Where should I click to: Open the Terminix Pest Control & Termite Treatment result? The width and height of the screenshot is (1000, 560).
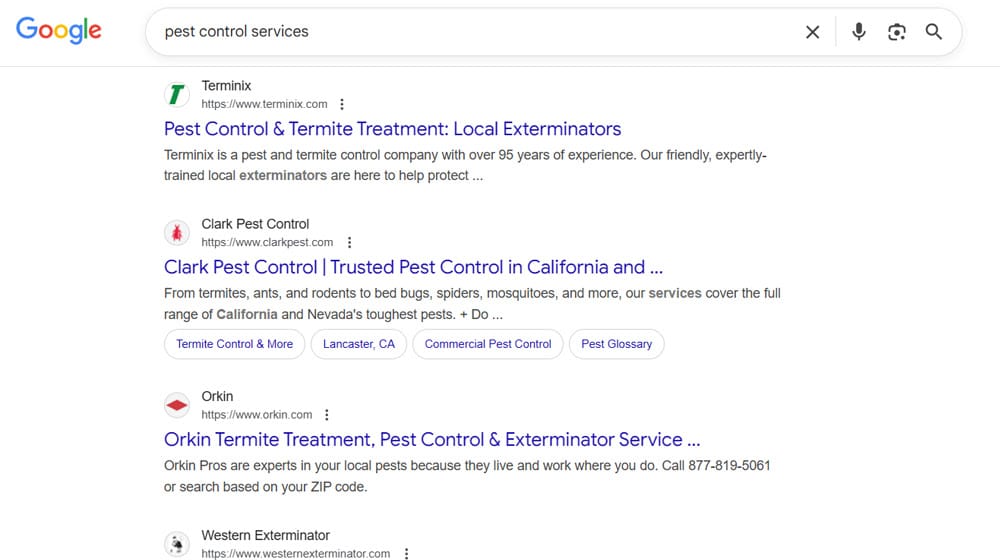pyautogui.click(x=392, y=129)
